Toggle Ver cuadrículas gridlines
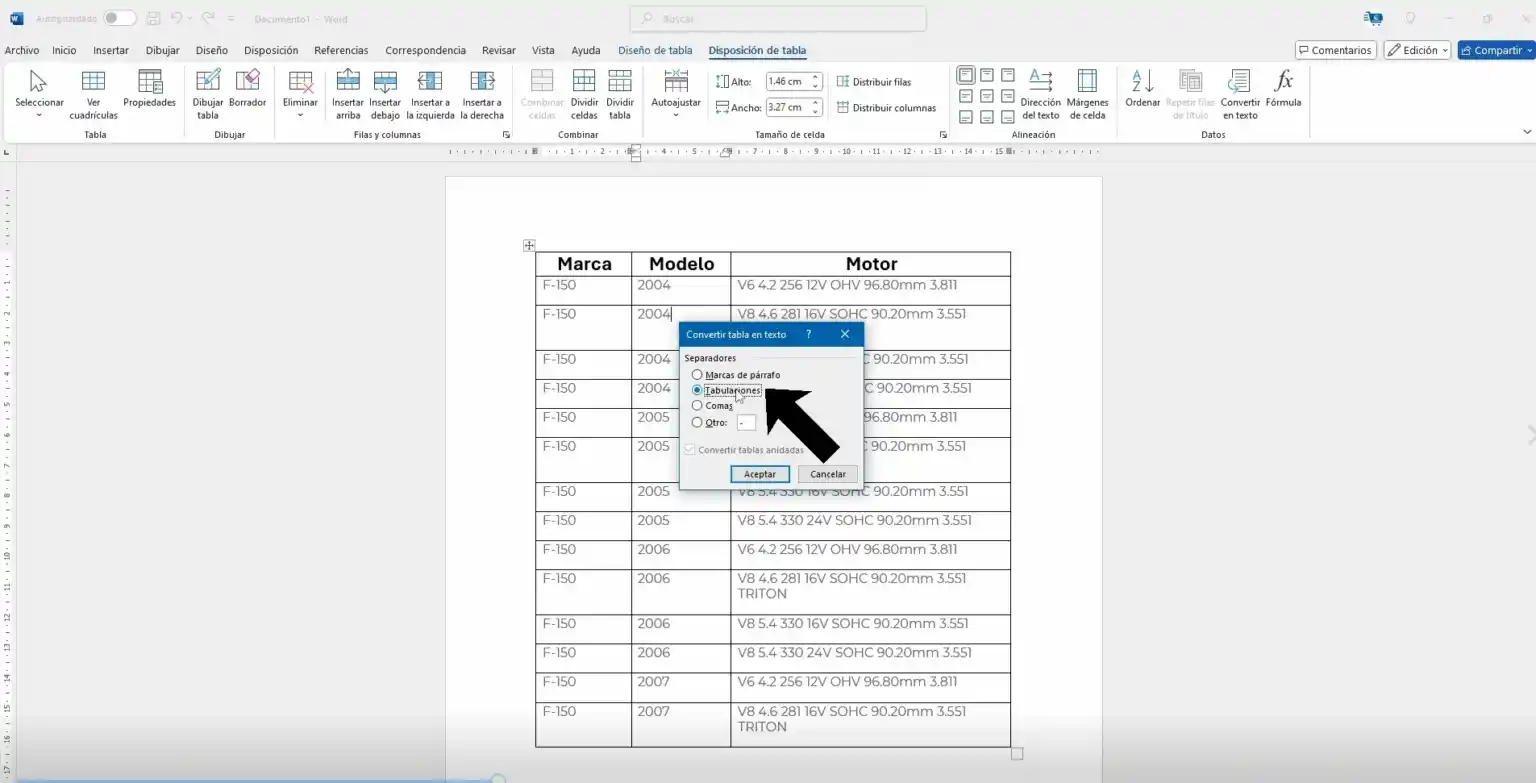 click(93, 95)
